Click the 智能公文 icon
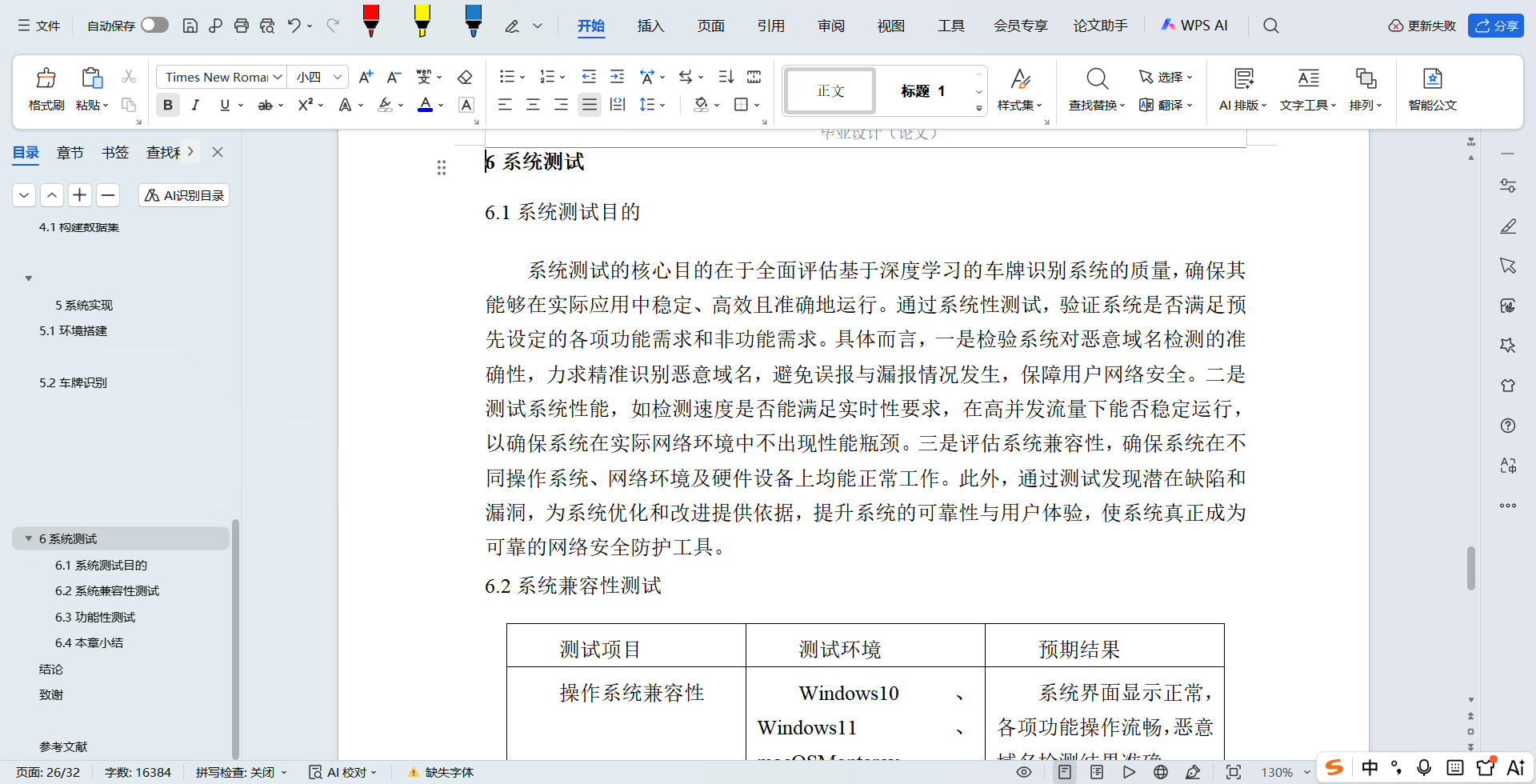The width and height of the screenshot is (1536, 784). tap(1432, 78)
